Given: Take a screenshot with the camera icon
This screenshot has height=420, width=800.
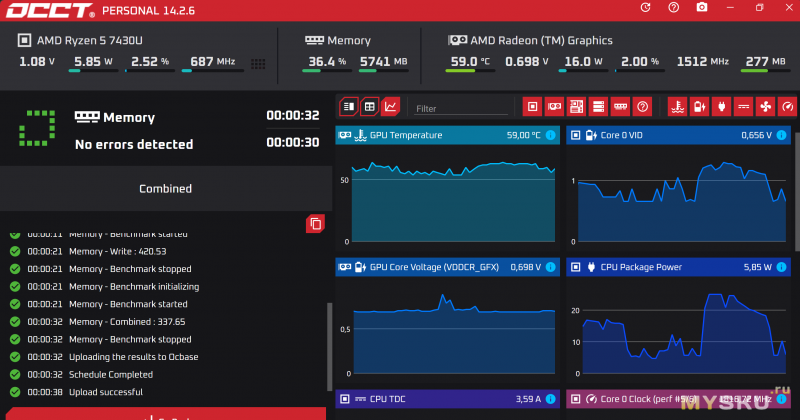Looking at the screenshot, I should tap(702, 8).
